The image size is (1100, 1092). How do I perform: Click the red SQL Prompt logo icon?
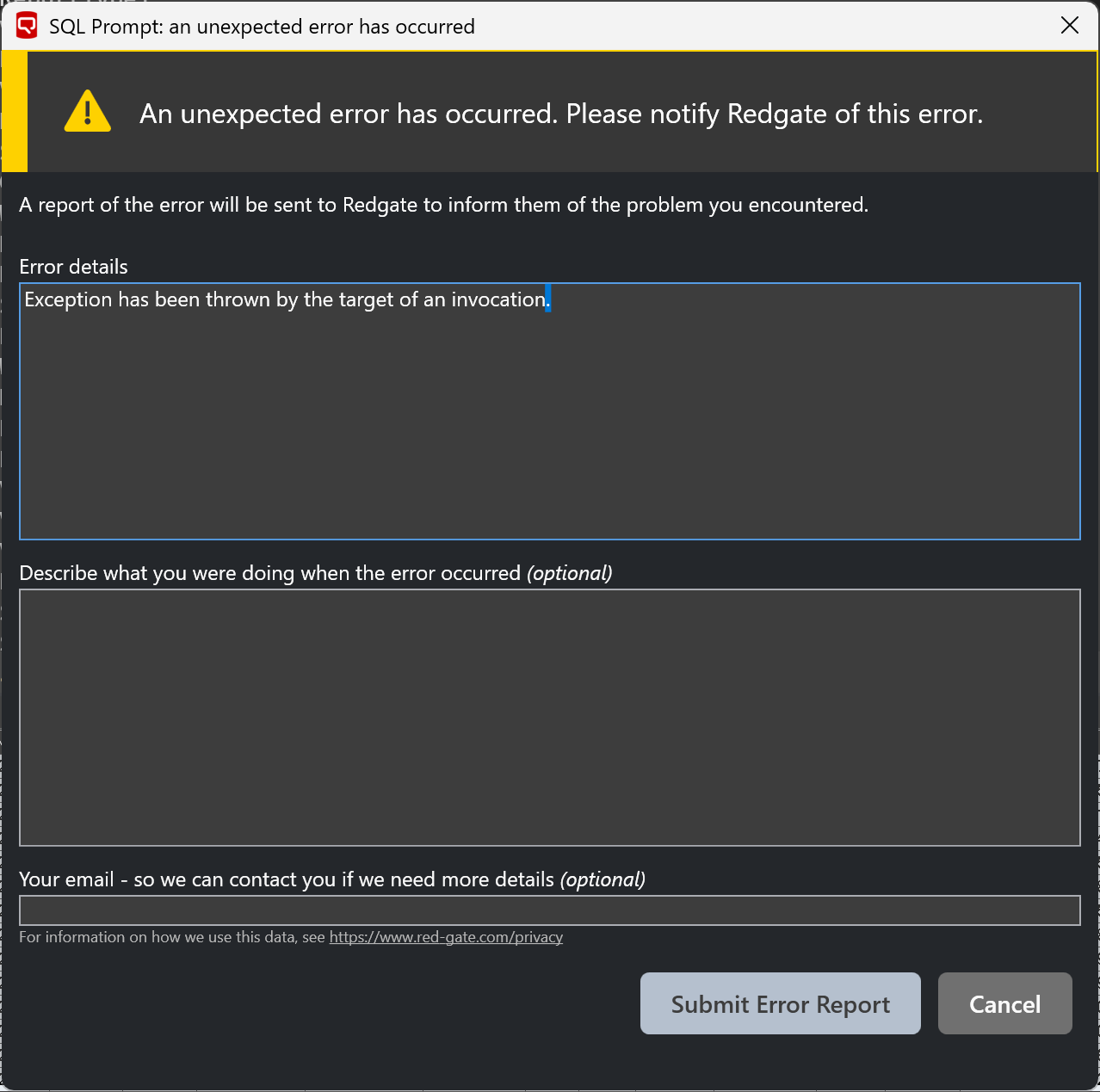coord(27,26)
